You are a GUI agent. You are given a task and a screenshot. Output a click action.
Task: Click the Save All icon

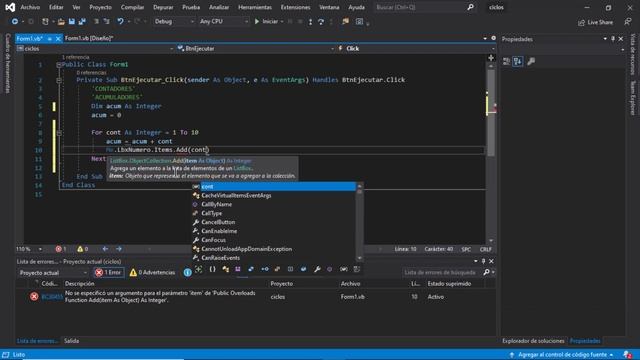pos(82,22)
